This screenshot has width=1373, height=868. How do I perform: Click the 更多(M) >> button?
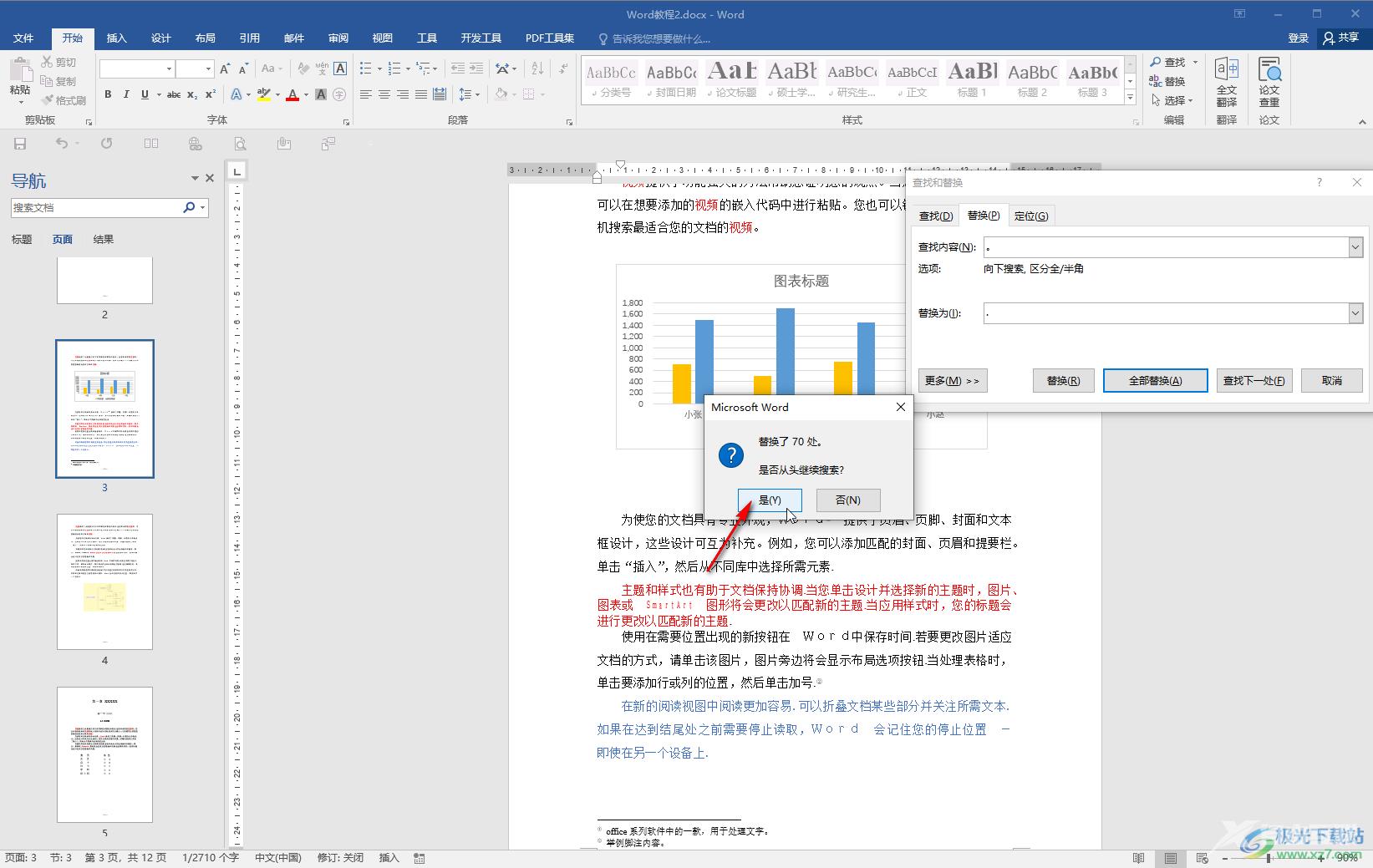(952, 380)
